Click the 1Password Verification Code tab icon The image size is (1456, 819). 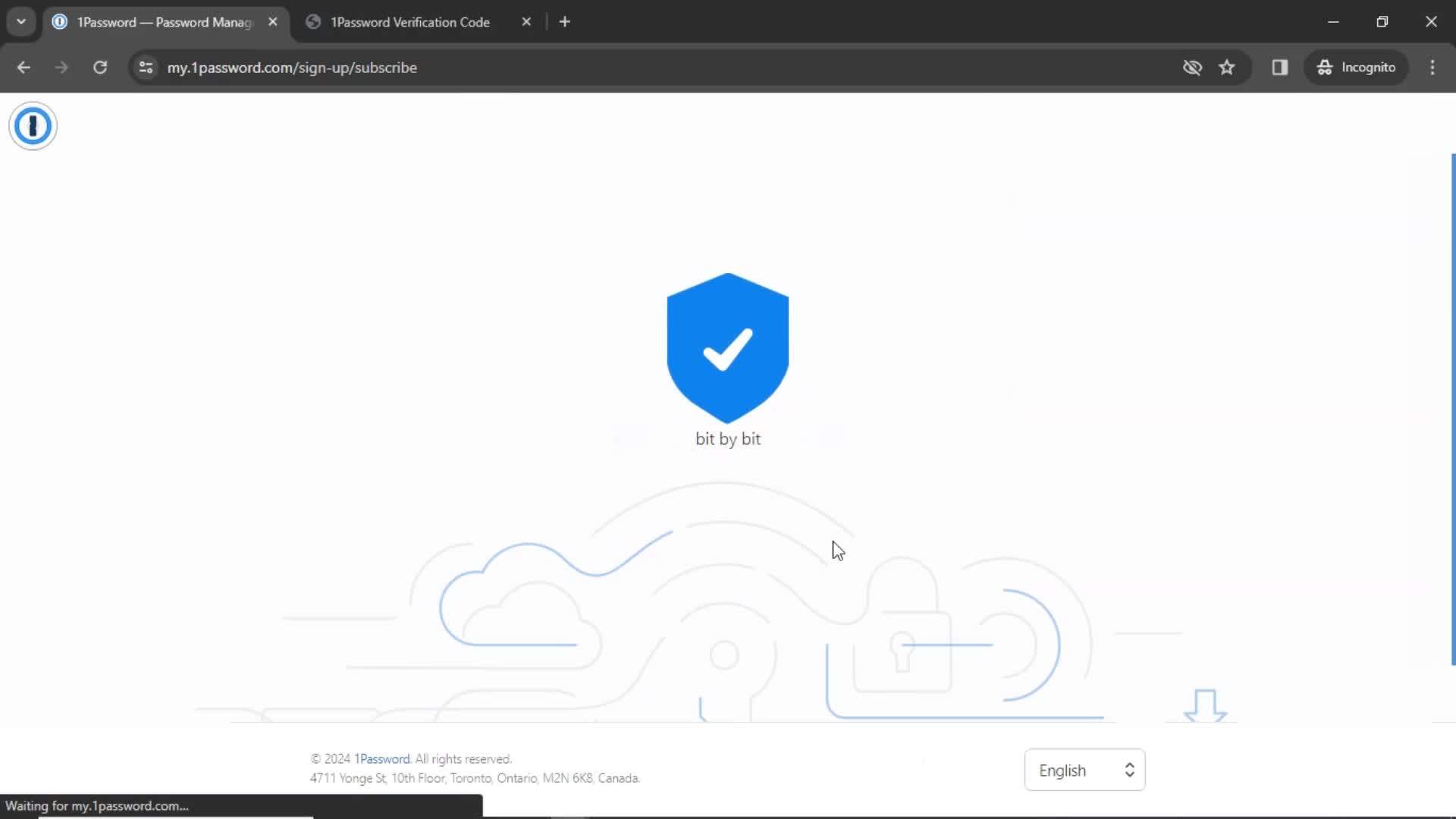(314, 22)
